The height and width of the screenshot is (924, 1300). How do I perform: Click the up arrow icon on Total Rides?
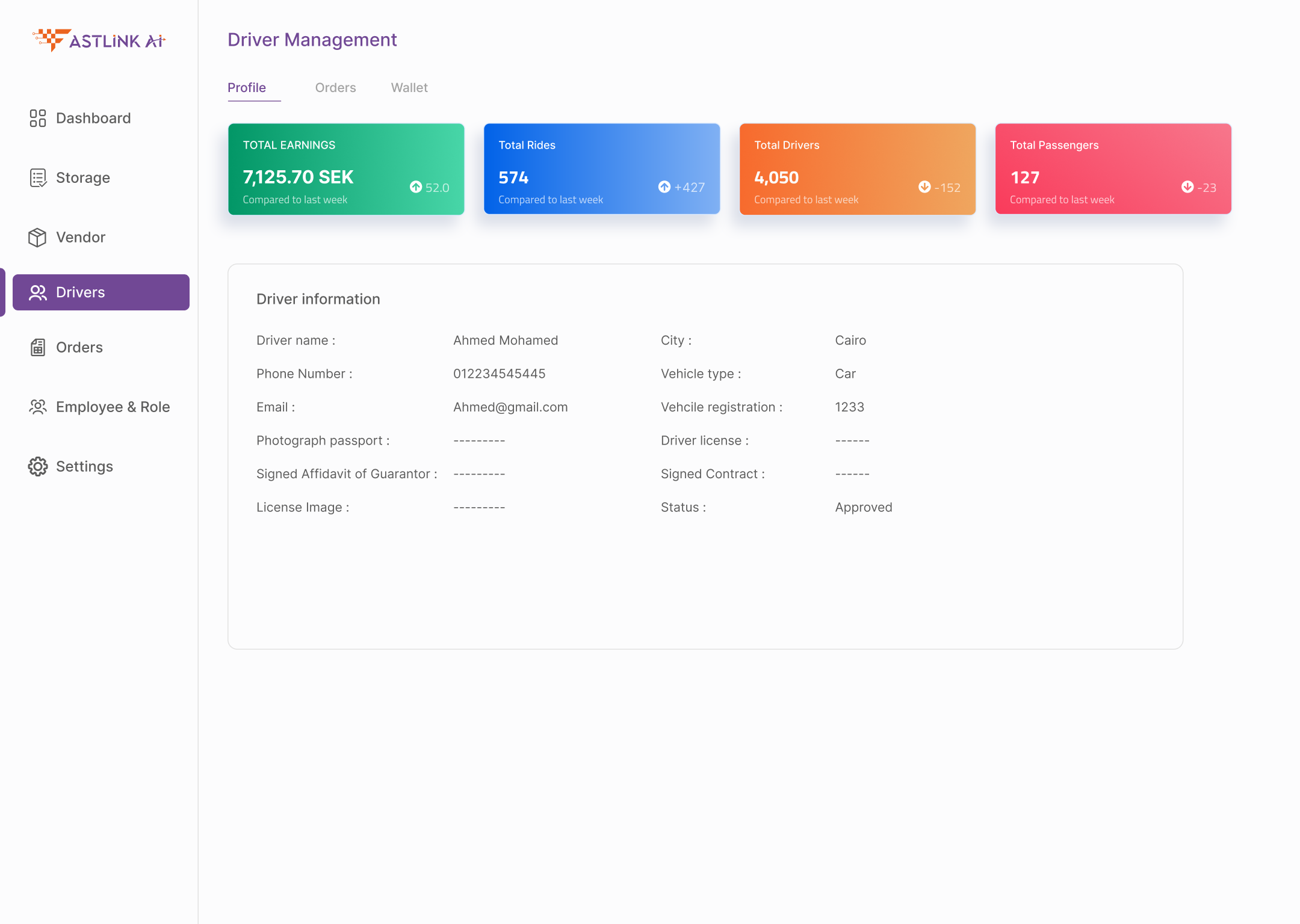point(664,187)
